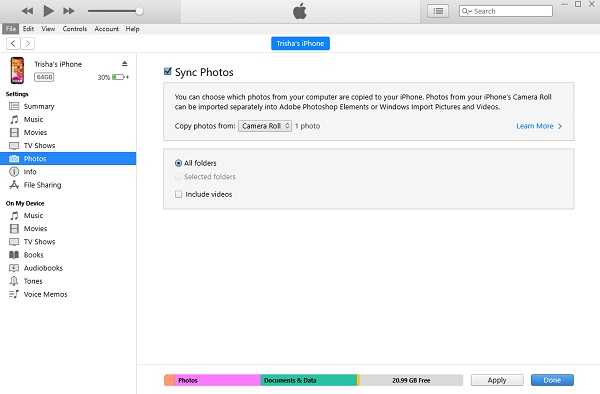Follow the Learn More link
Viewport: 600px width, 394px height.
coord(535,126)
